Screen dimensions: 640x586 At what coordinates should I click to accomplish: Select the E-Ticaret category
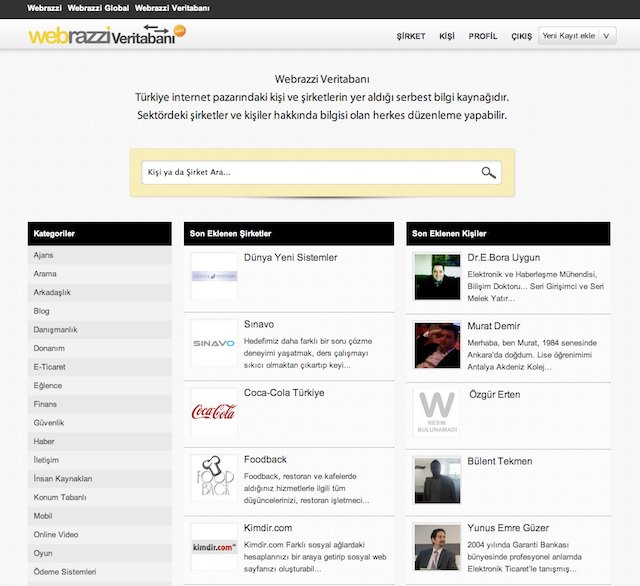click(x=50, y=367)
